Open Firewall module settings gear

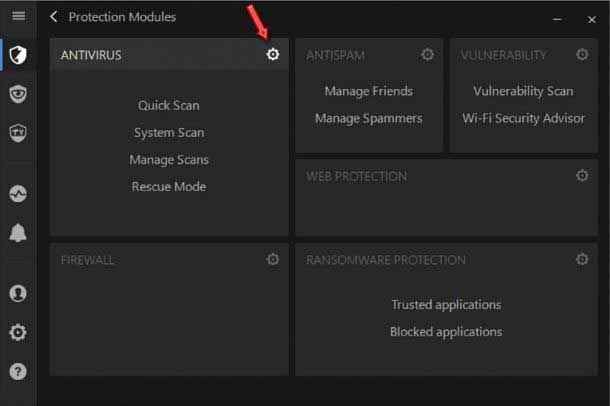(273, 260)
